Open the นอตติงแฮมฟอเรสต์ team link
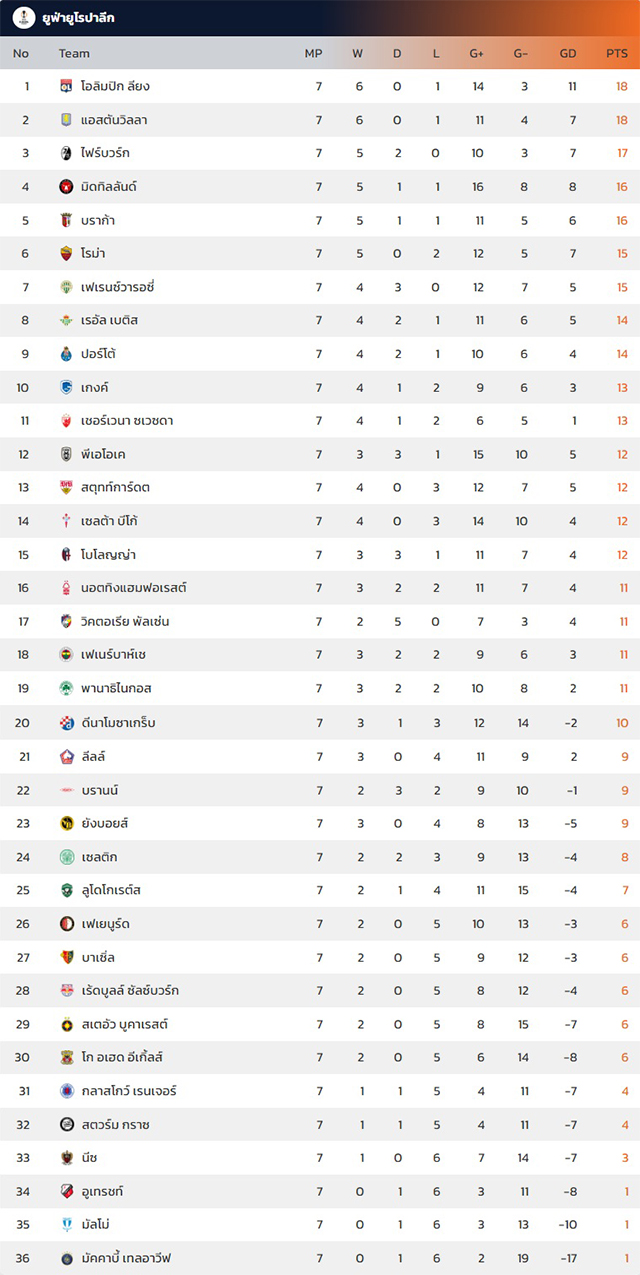 [x=134, y=588]
